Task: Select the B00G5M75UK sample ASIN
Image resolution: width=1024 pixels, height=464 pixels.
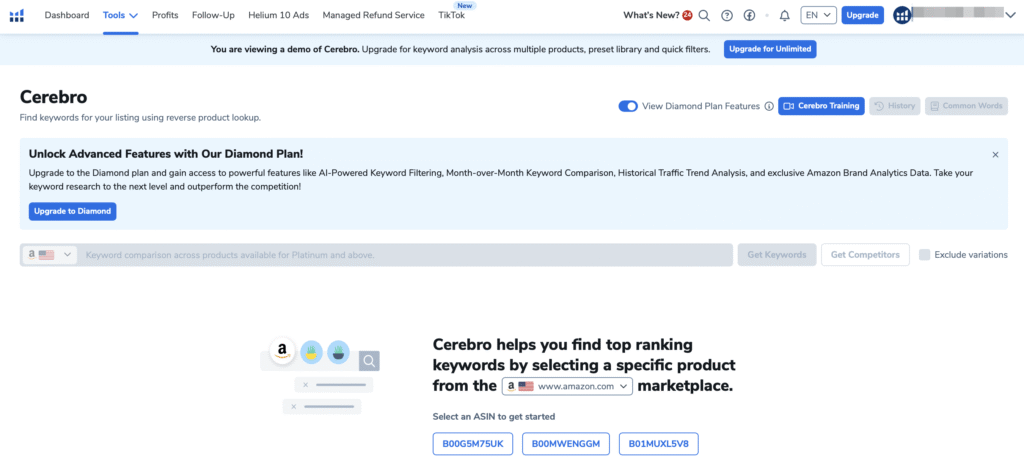Action: pyautogui.click(x=473, y=443)
